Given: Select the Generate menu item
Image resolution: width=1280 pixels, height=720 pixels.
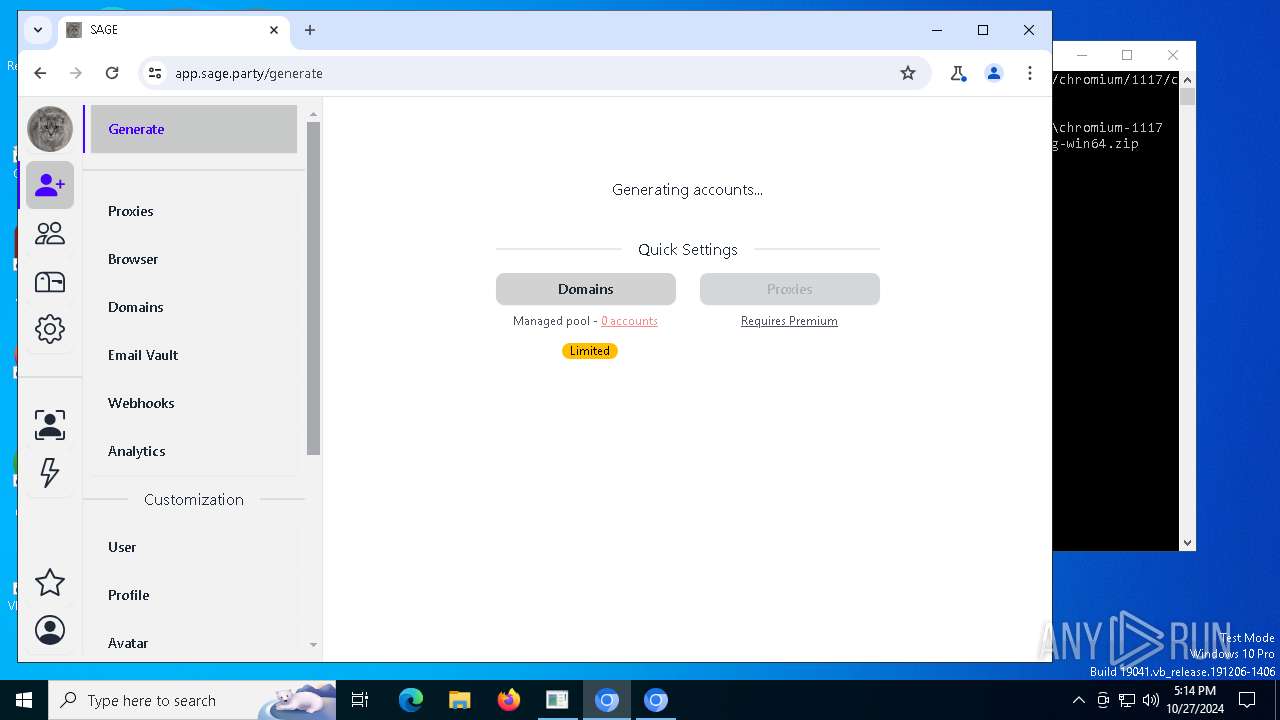Looking at the screenshot, I should pos(194,129).
